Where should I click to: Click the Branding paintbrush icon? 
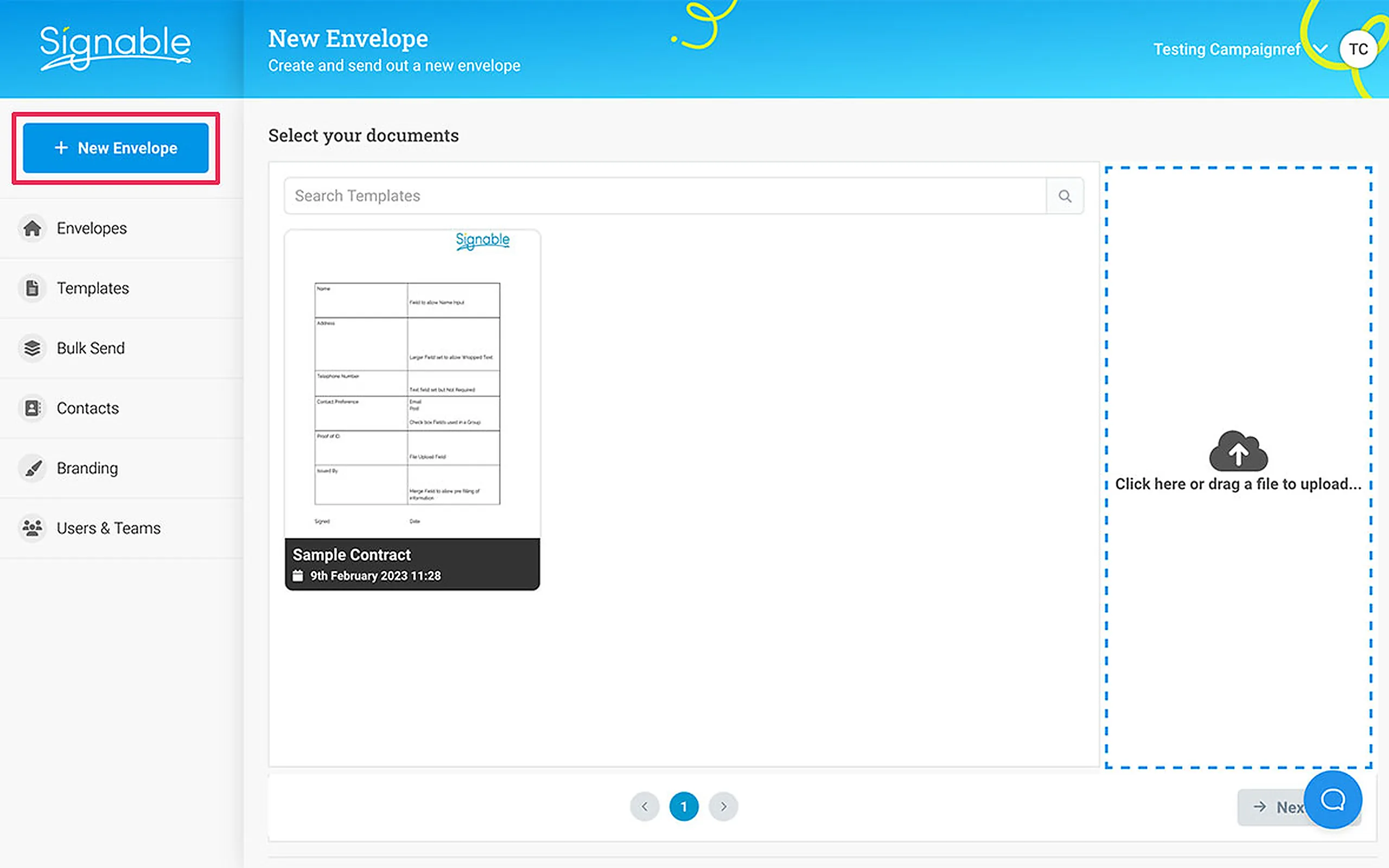(x=32, y=468)
